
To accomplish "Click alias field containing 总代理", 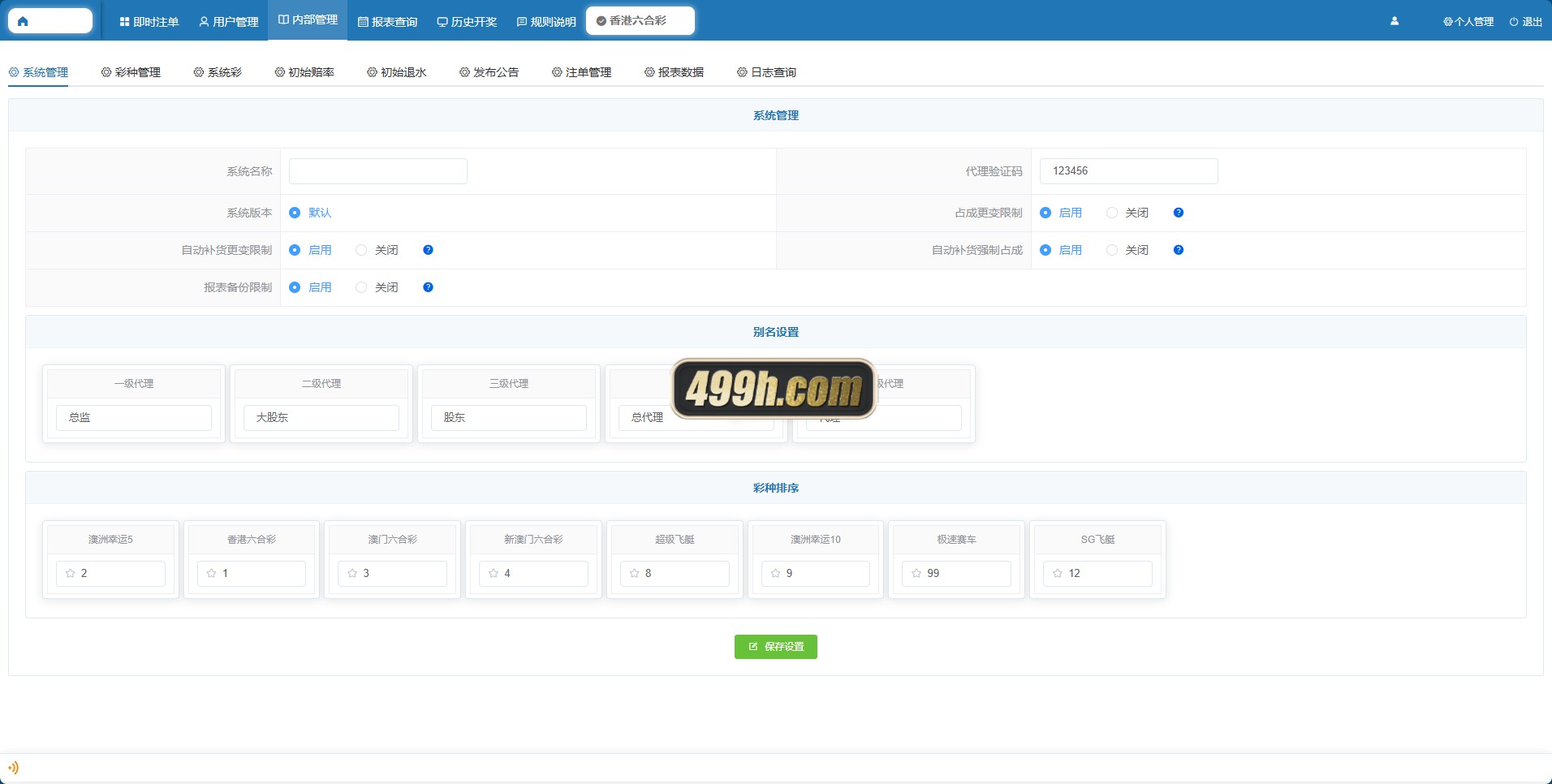I will pyautogui.click(x=696, y=418).
